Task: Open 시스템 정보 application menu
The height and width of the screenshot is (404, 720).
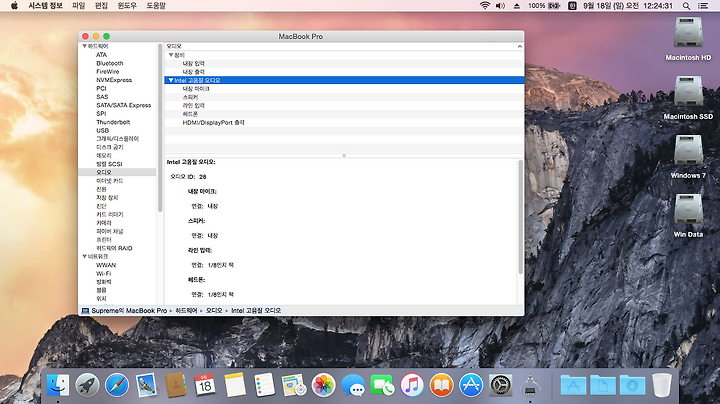Action: [x=45, y=6]
